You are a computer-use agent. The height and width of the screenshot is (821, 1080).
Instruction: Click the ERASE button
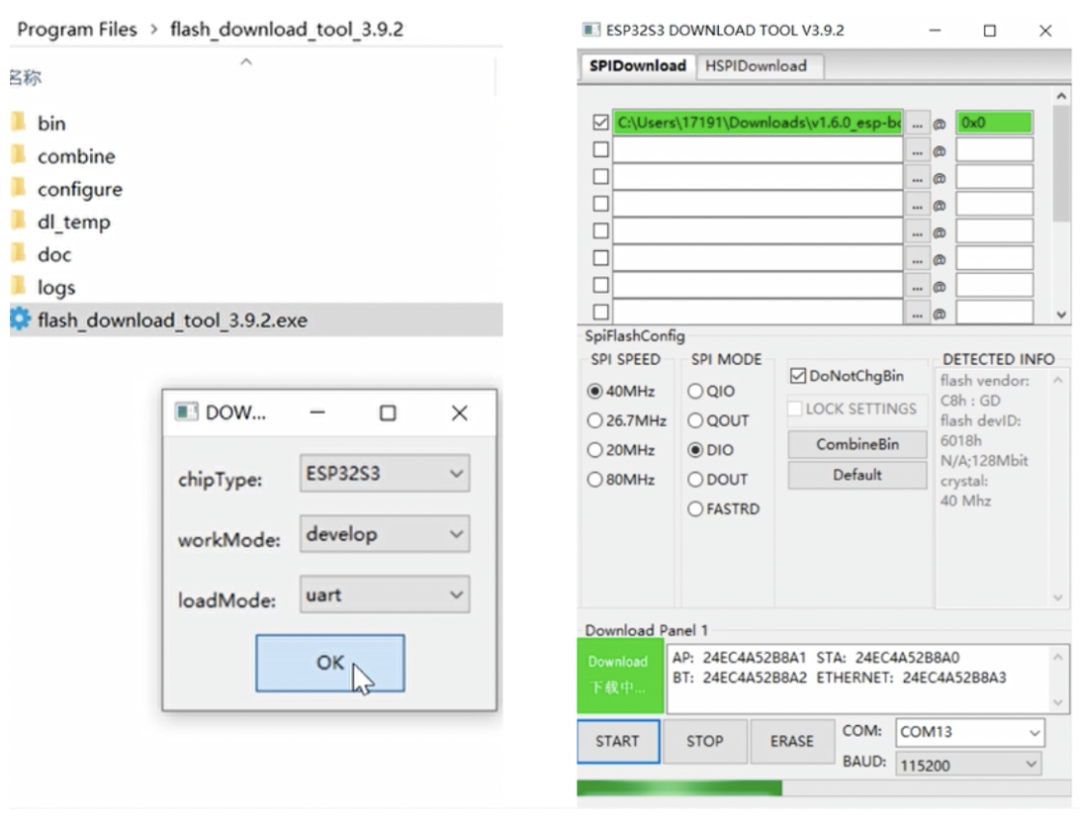[792, 741]
